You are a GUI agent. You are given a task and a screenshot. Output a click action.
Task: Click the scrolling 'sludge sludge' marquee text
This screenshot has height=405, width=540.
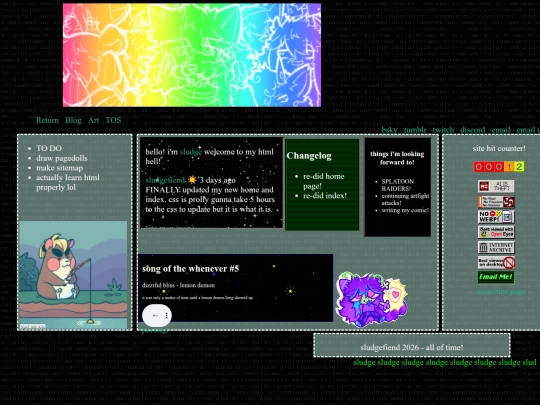(x=444, y=363)
